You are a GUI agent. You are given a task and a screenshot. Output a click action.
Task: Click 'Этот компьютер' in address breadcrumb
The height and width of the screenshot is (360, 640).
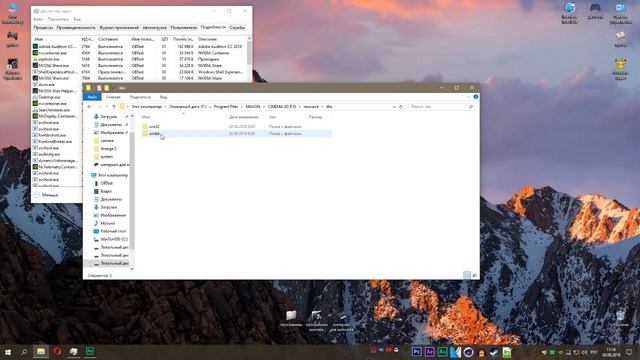[147, 107]
